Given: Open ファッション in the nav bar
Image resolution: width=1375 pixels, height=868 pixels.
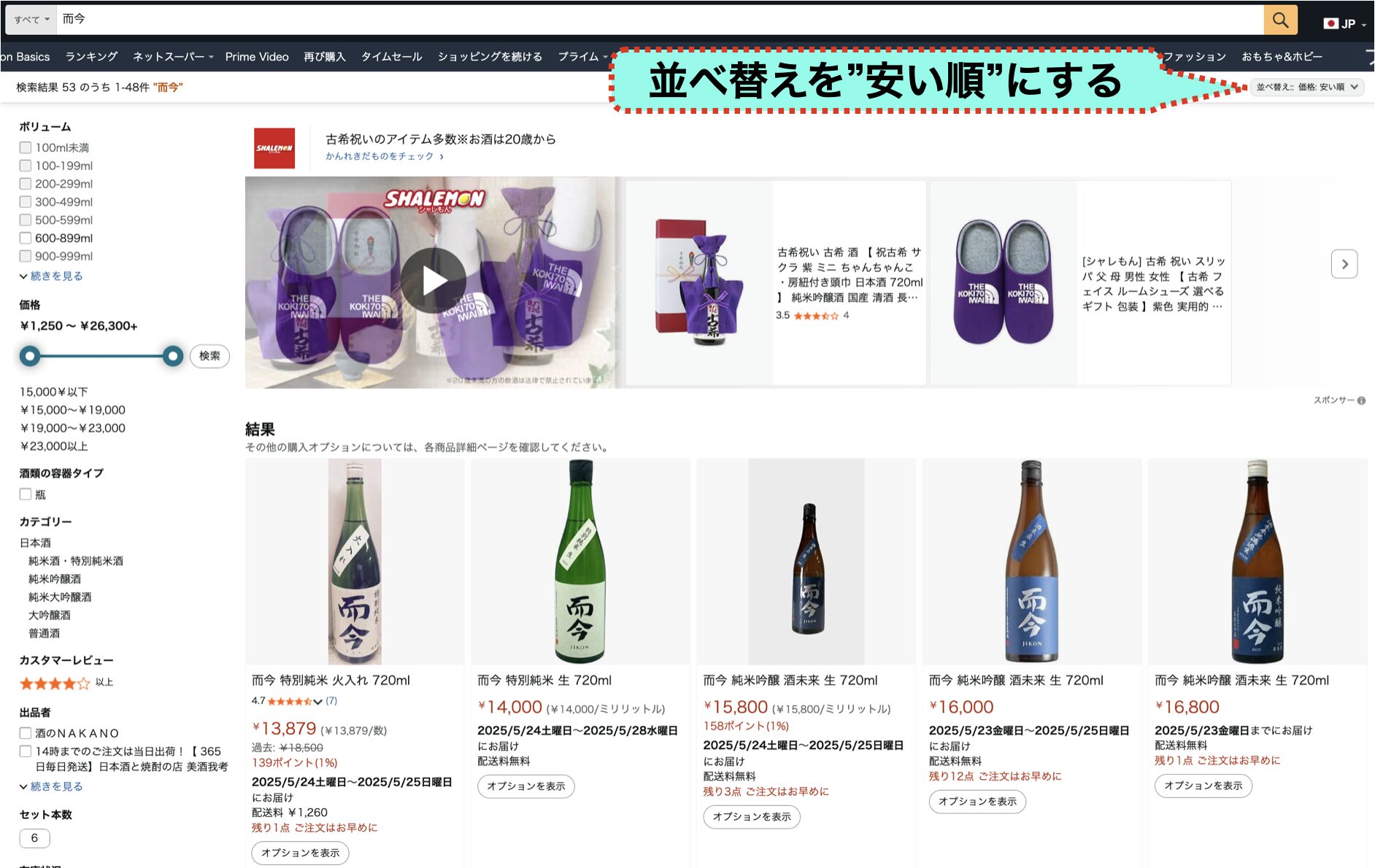Looking at the screenshot, I should point(1195,57).
